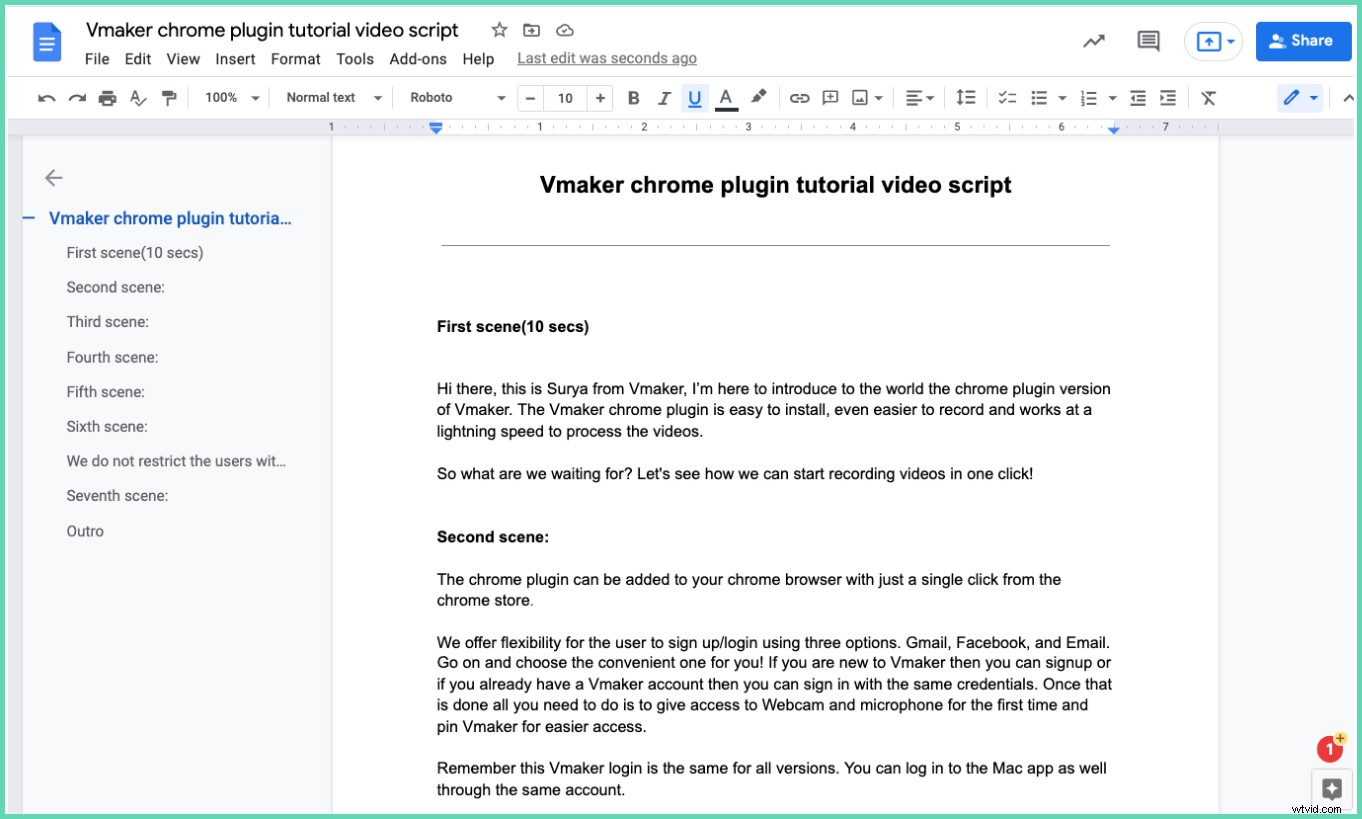Viewport: 1362px width, 819px height.
Task: Clear text formatting
Action: 1209,97
